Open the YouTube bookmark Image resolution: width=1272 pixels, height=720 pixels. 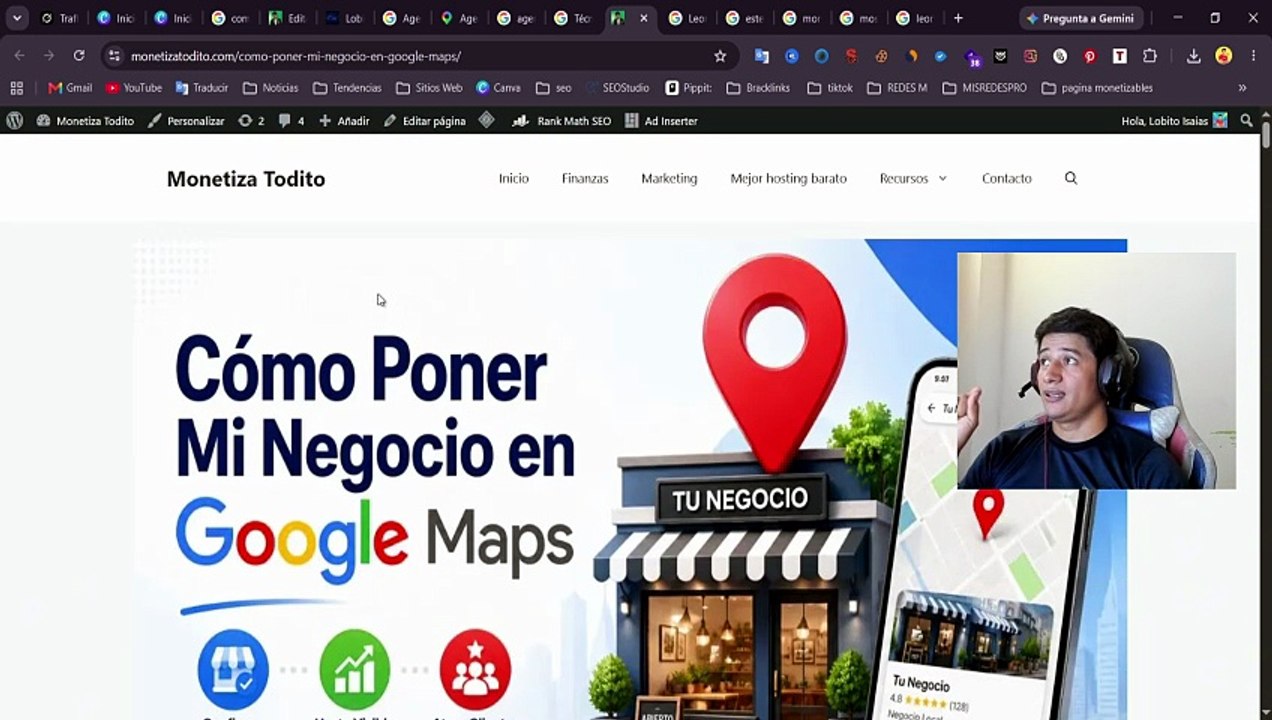(x=134, y=88)
